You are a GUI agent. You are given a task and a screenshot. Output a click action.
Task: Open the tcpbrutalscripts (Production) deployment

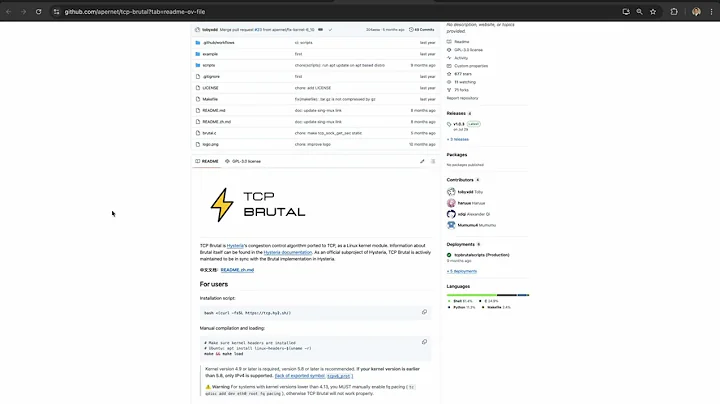click(x=482, y=255)
